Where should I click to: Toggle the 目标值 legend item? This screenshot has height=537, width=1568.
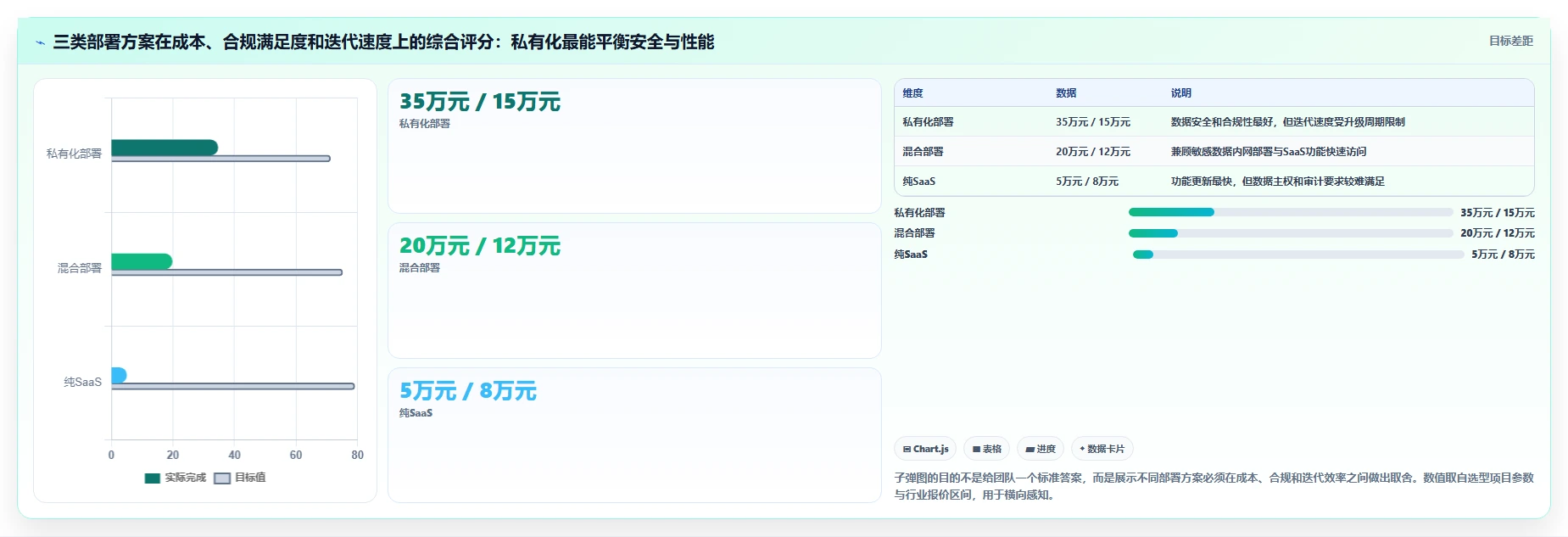pyautogui.click(x=240, y=478)
